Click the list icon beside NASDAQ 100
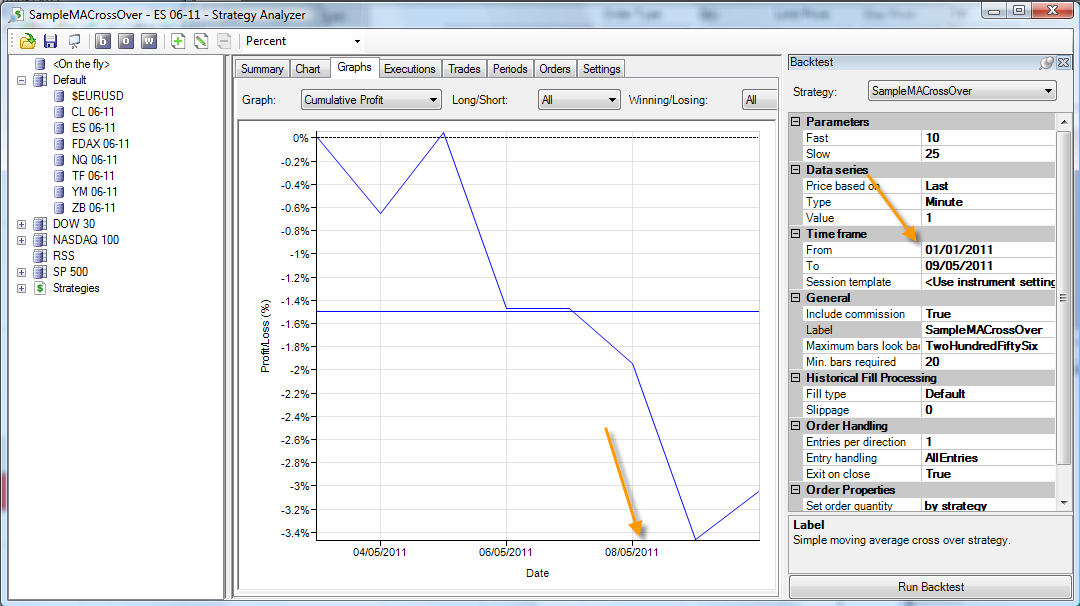This screenshot has height=606, width=1080. (x=40, y=240)
